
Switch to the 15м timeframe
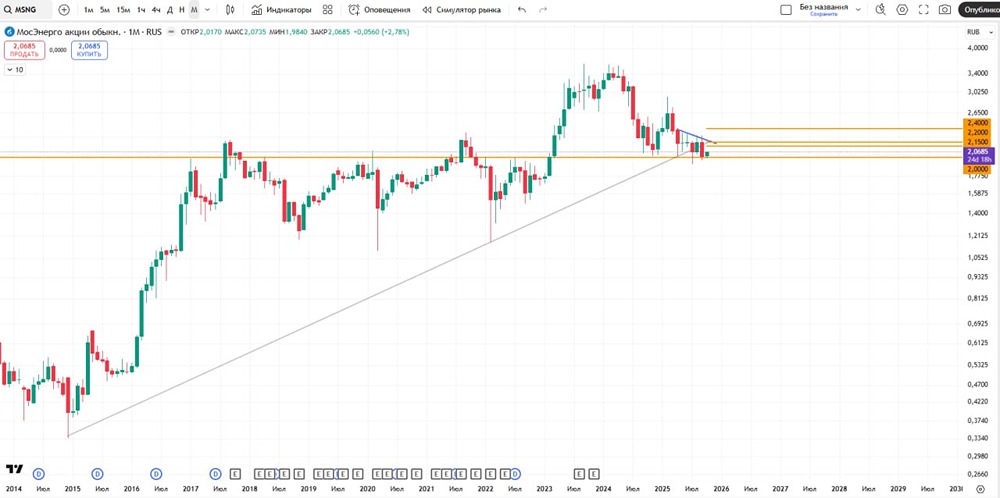click(123, 10)
